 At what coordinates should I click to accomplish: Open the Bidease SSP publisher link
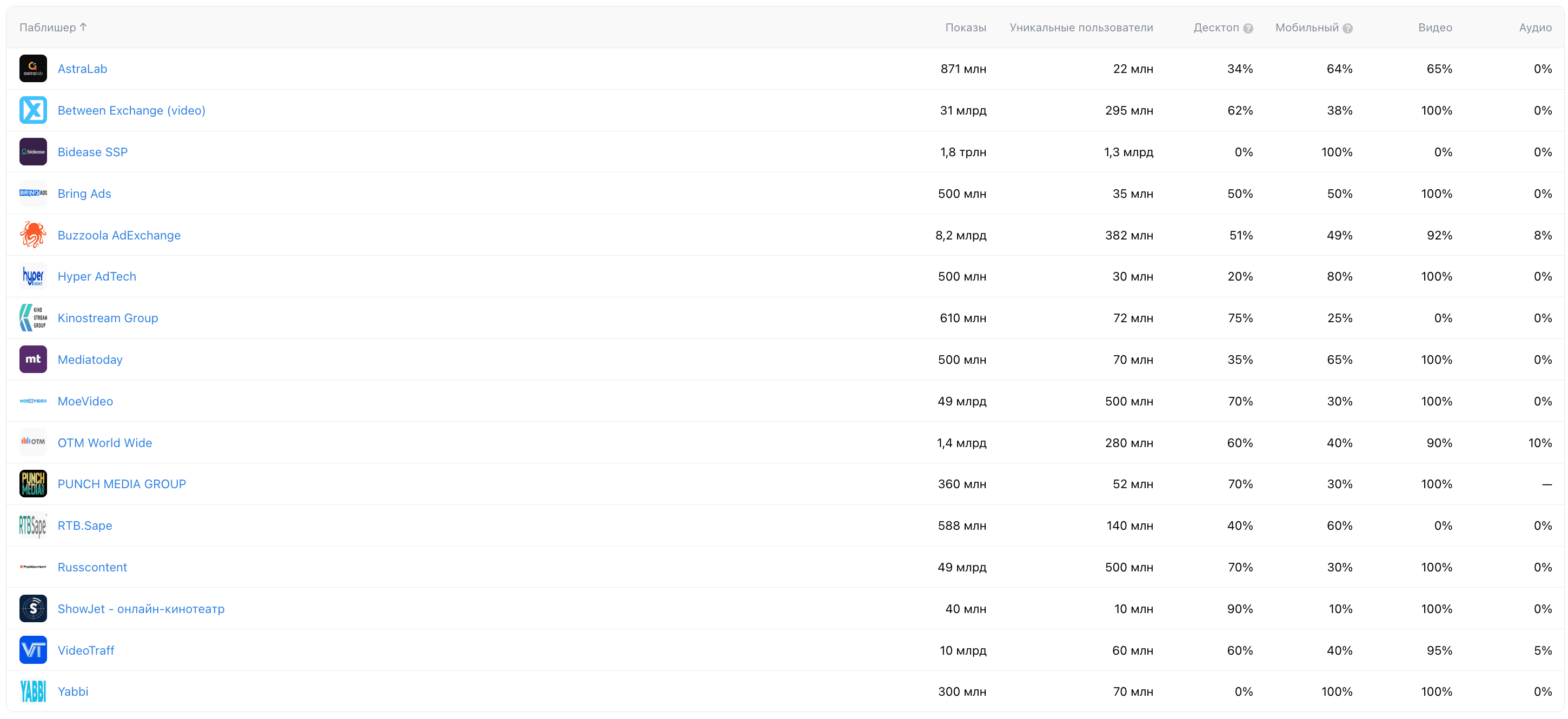(x=92, y=151)
